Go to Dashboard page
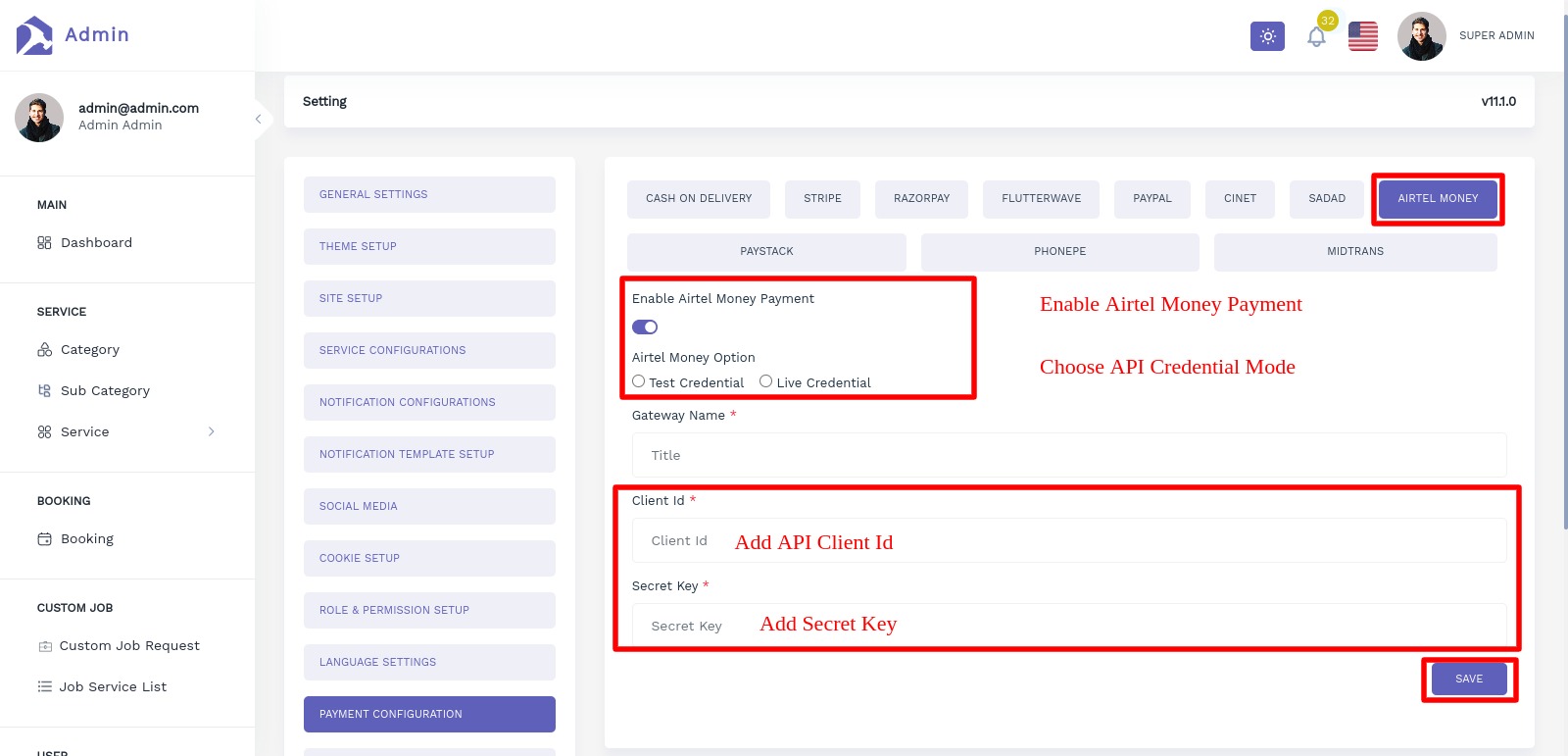1568x756 pixels. (x=96, y=242)
